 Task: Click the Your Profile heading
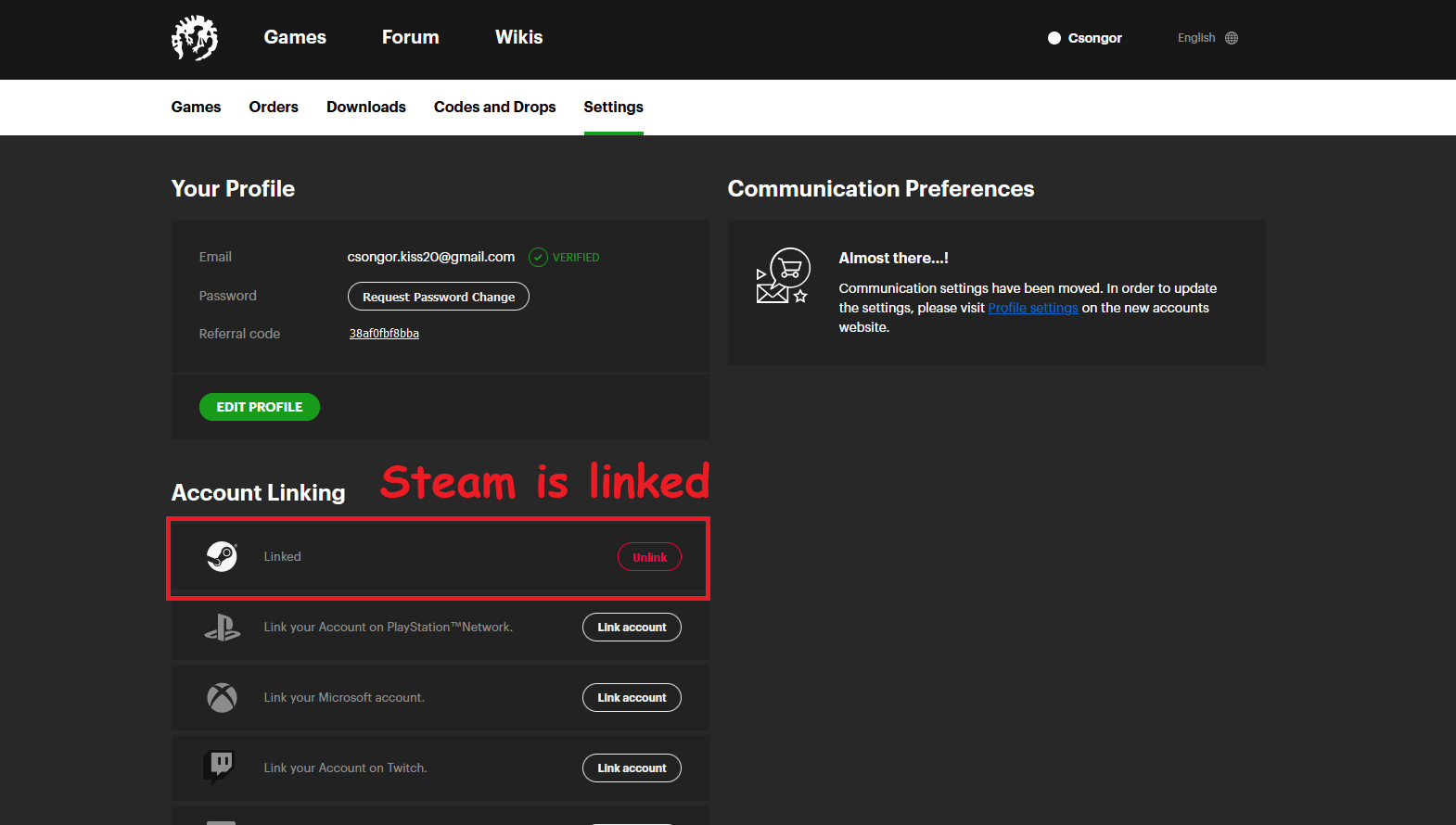[x=233, y=189]
